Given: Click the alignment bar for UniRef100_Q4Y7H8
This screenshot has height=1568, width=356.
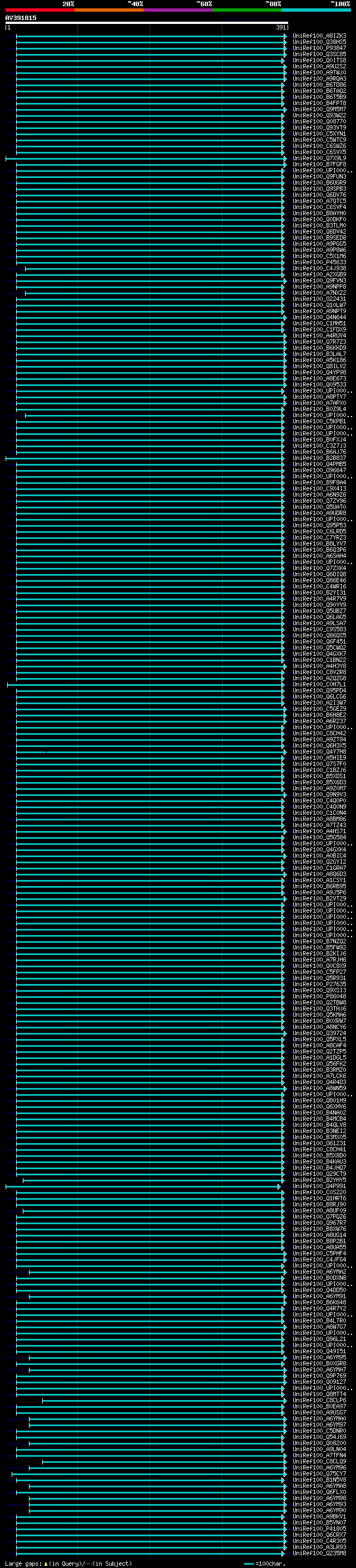Looking at the screenshot, I should point(151,752).
